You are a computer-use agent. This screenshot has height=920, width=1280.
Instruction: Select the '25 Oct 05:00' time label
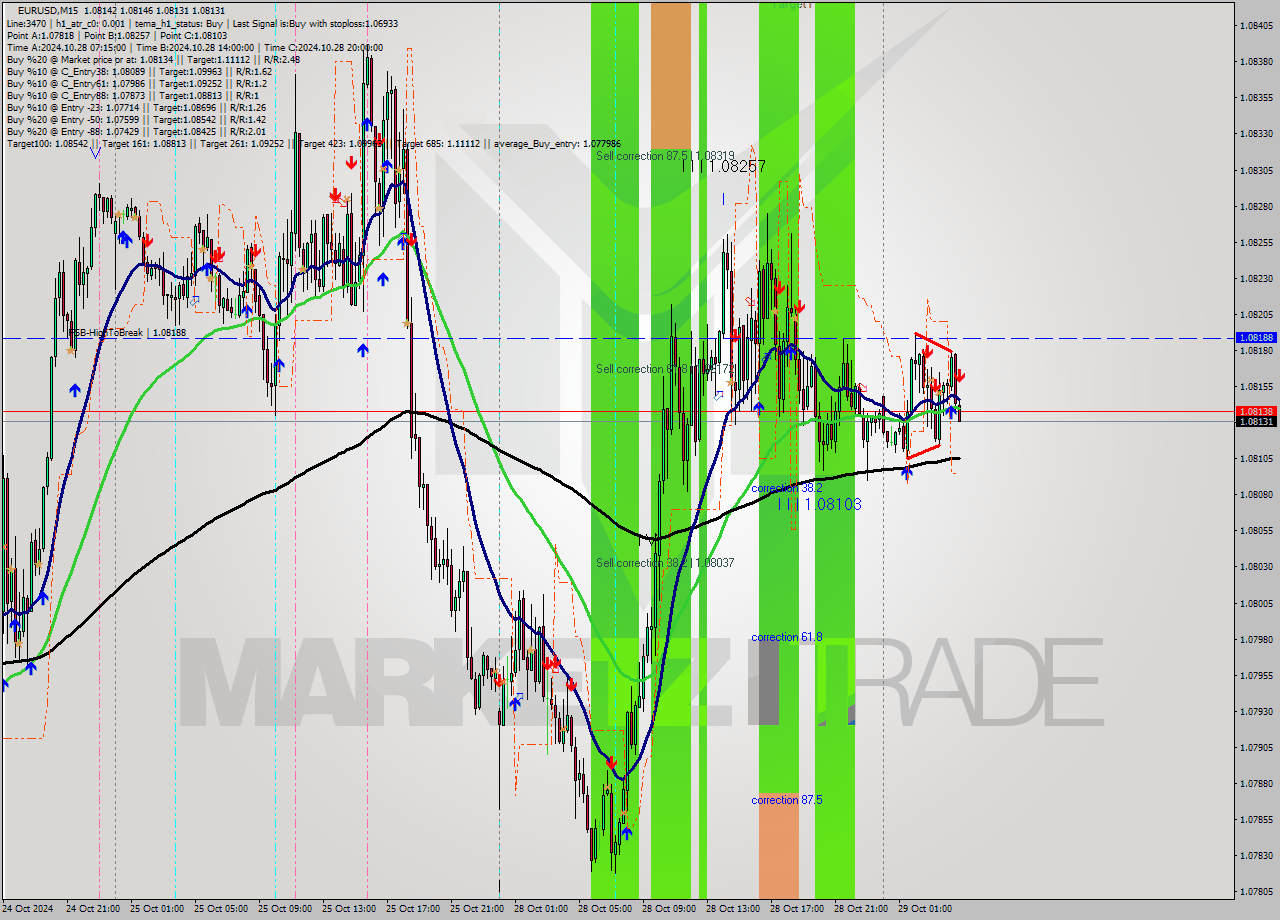[x=222, y=909]
